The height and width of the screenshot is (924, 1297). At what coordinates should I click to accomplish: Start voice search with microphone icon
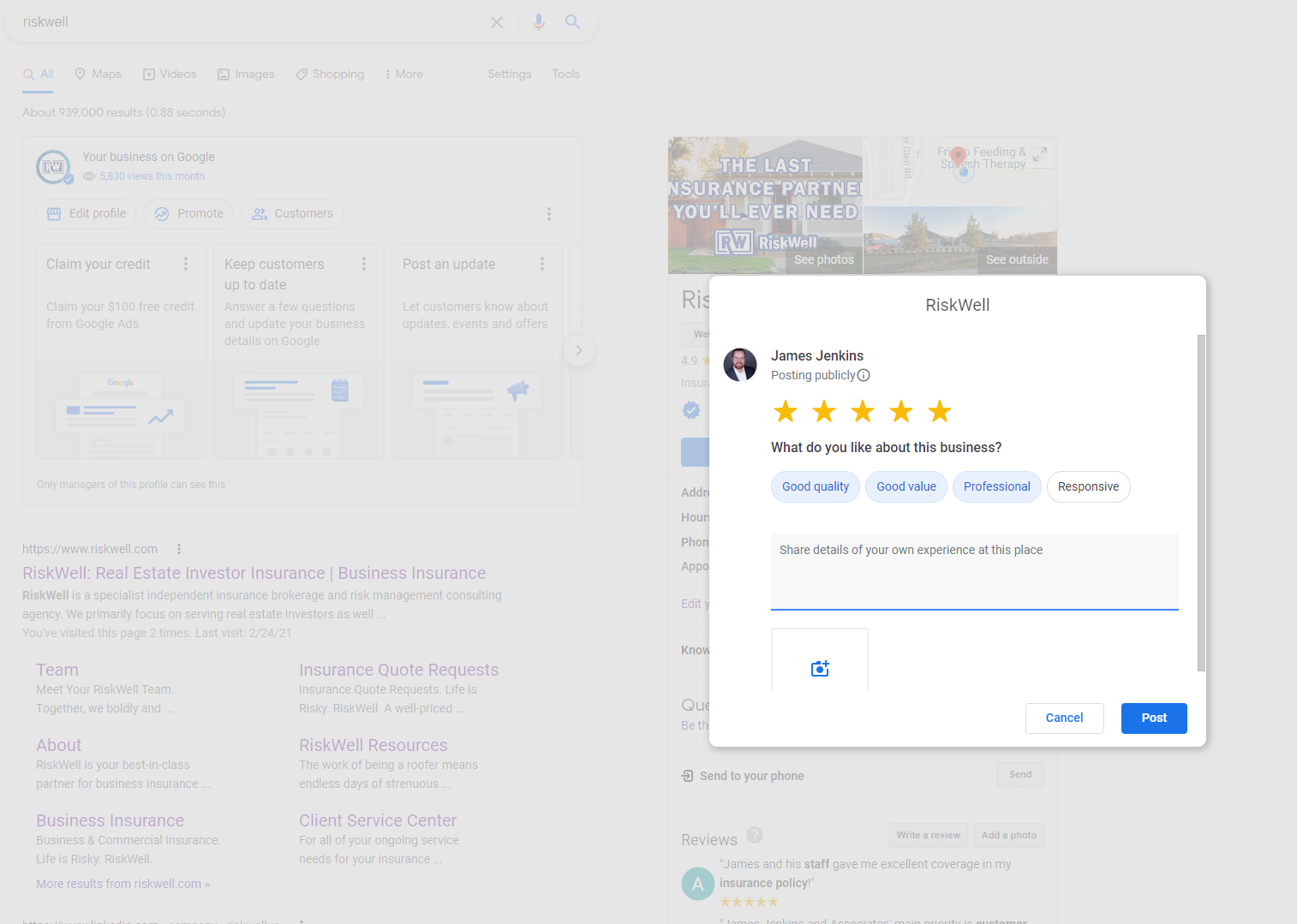tap(539, 22)
